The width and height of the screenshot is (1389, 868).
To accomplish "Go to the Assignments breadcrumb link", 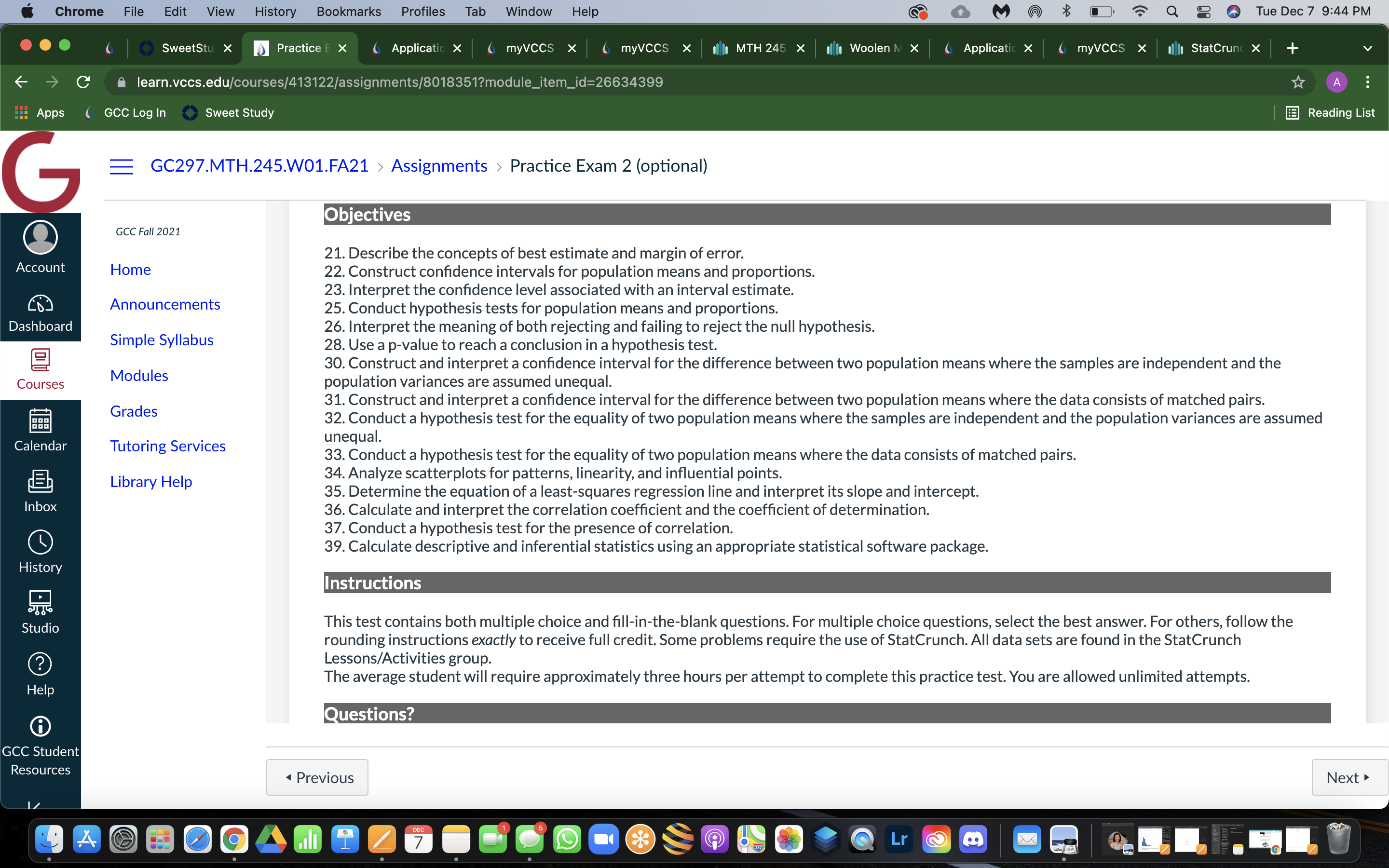I will [x=439, y=166].
